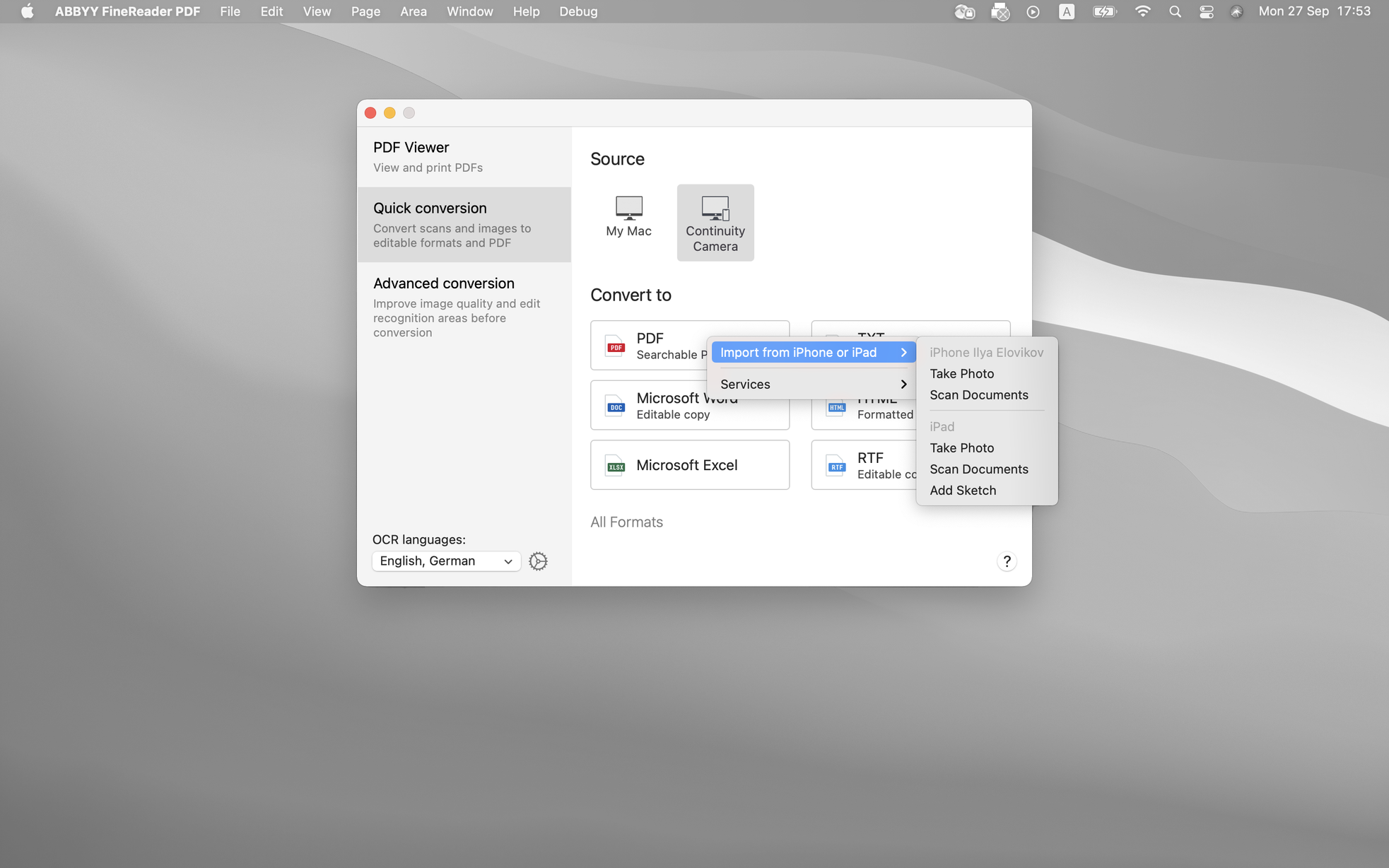Image resolution: width=1389 pixels, height=868 pixels.
Task: Open the OCR languages dropdown
Action: coord(445,560)
